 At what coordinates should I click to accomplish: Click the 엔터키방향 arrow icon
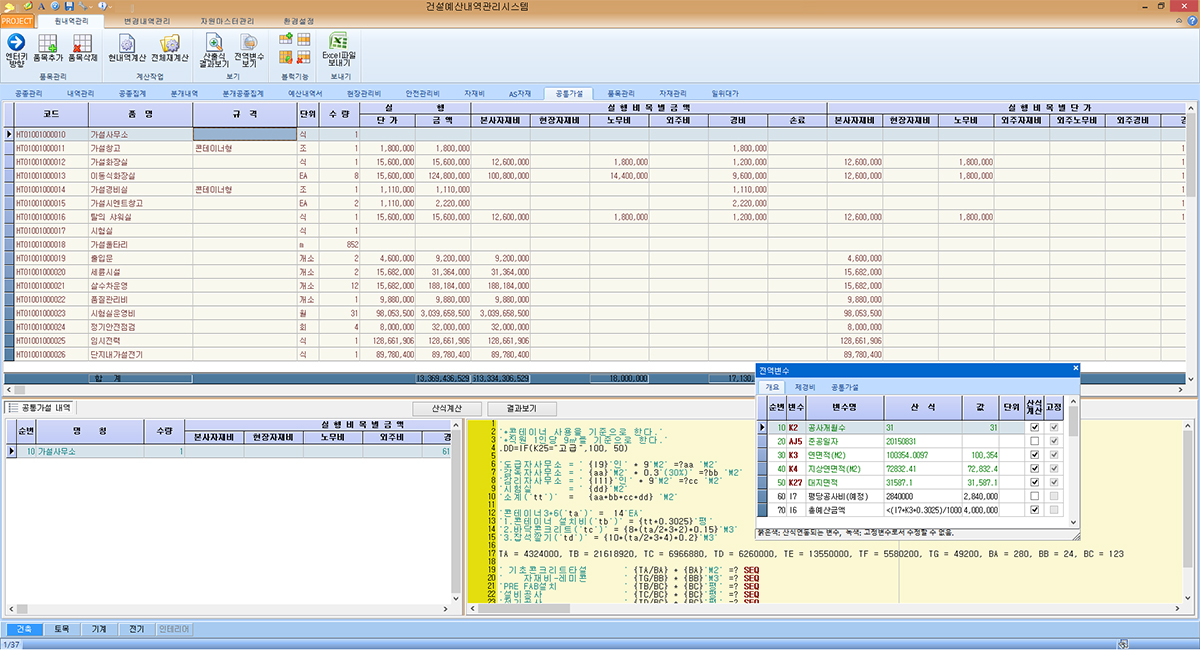pyautogui.click(x=16, y=42)
